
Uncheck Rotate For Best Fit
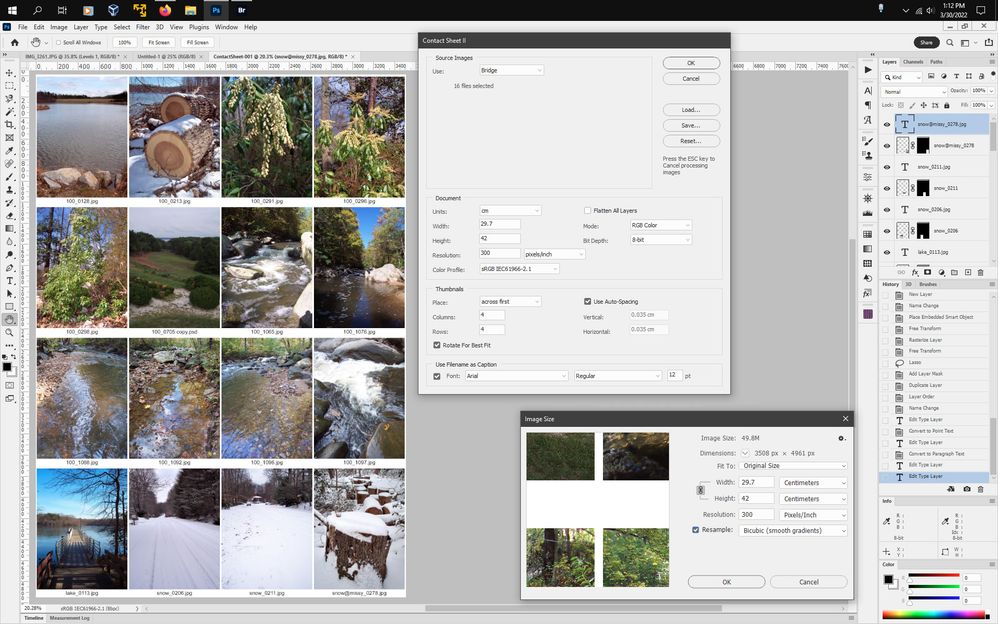coord(437,344)
